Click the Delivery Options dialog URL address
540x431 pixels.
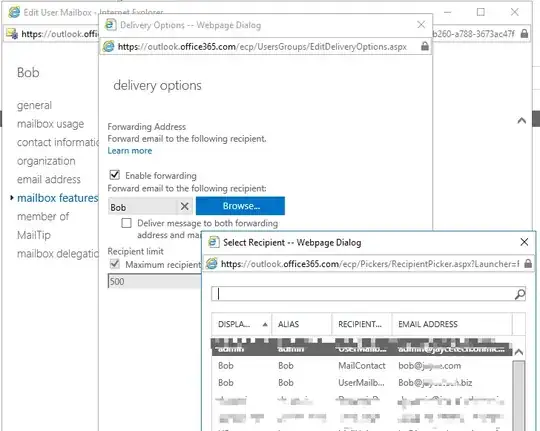pyautogui.click(x=262, y=47)
